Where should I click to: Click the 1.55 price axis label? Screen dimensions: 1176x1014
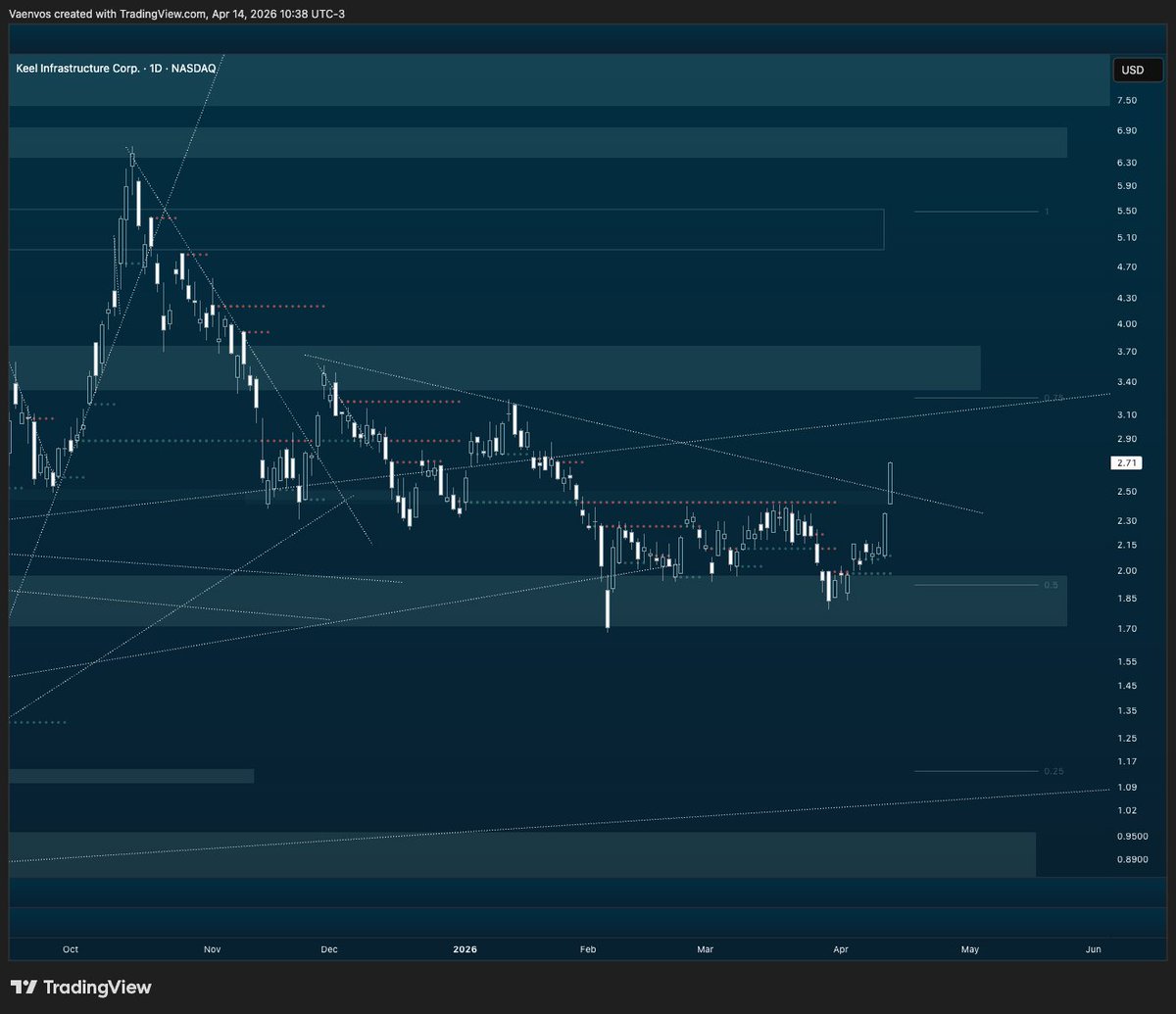pyautogui.click(x=1126, y=662)
